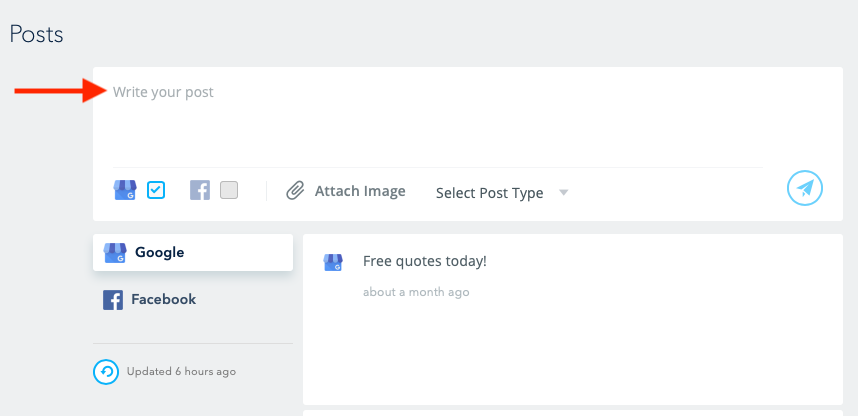Open the Select Post Type dropdown
Screen dimensions: 858x416
[x=502, y=193]
